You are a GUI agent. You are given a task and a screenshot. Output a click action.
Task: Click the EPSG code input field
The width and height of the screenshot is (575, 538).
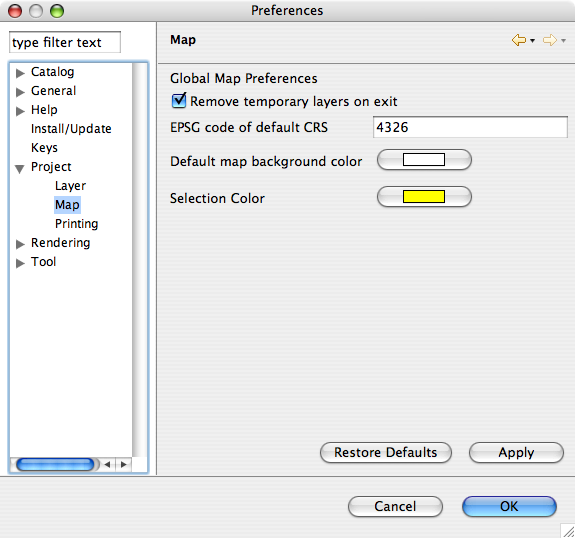(470, 127)
